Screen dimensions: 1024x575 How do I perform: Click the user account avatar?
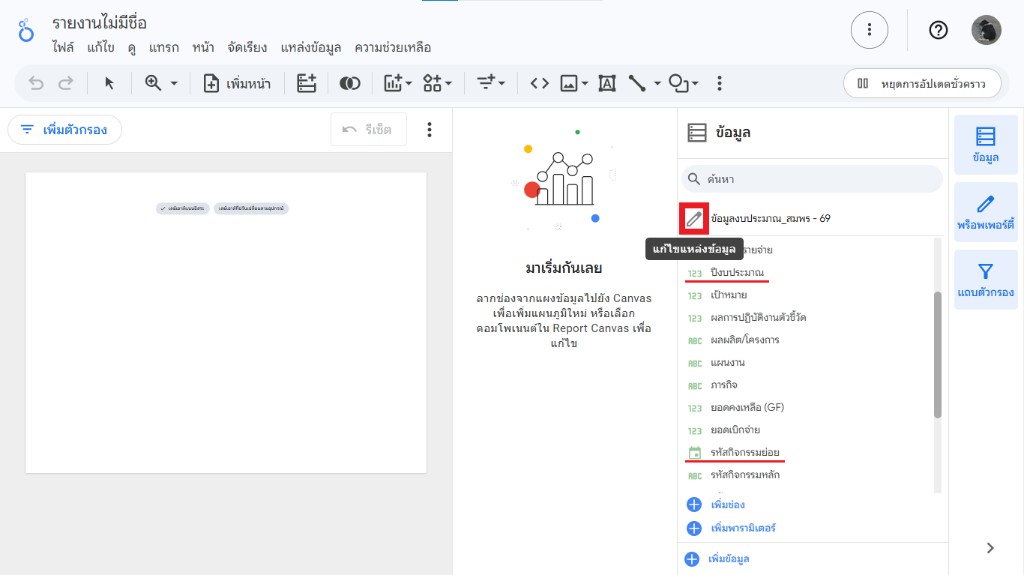point(986,30)
